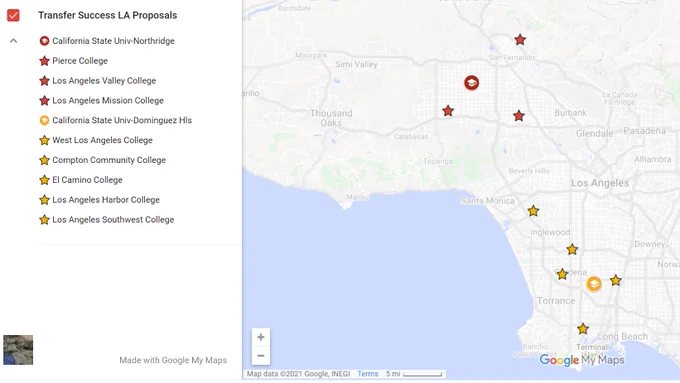Uncheck the Transfer Success LA Proposals layer checkbox
The image size is (680, 383).
(x=13, y=15)
